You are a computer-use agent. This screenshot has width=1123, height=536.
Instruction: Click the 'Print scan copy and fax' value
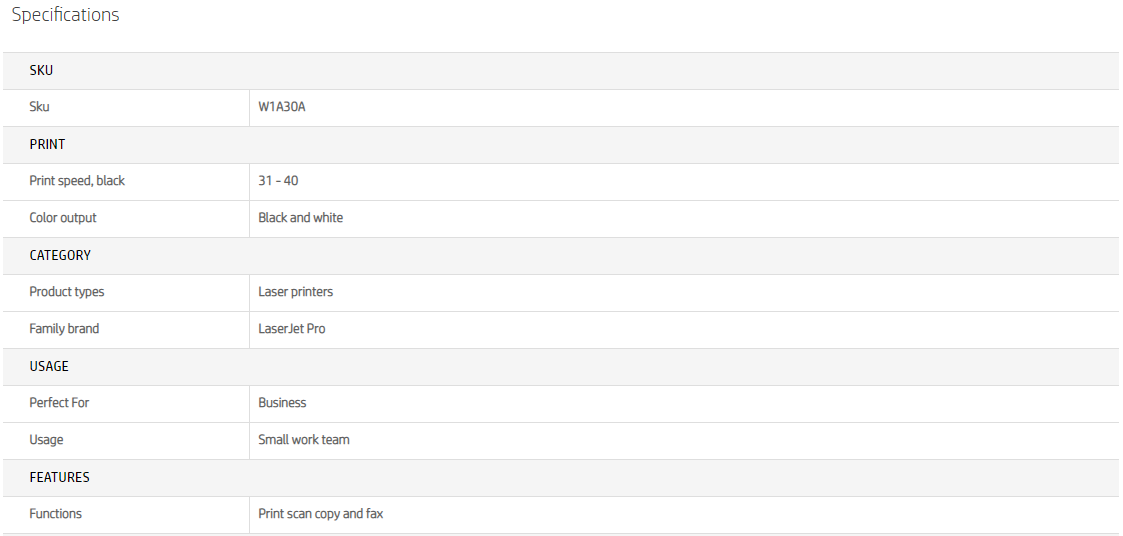tap(321, 514)
